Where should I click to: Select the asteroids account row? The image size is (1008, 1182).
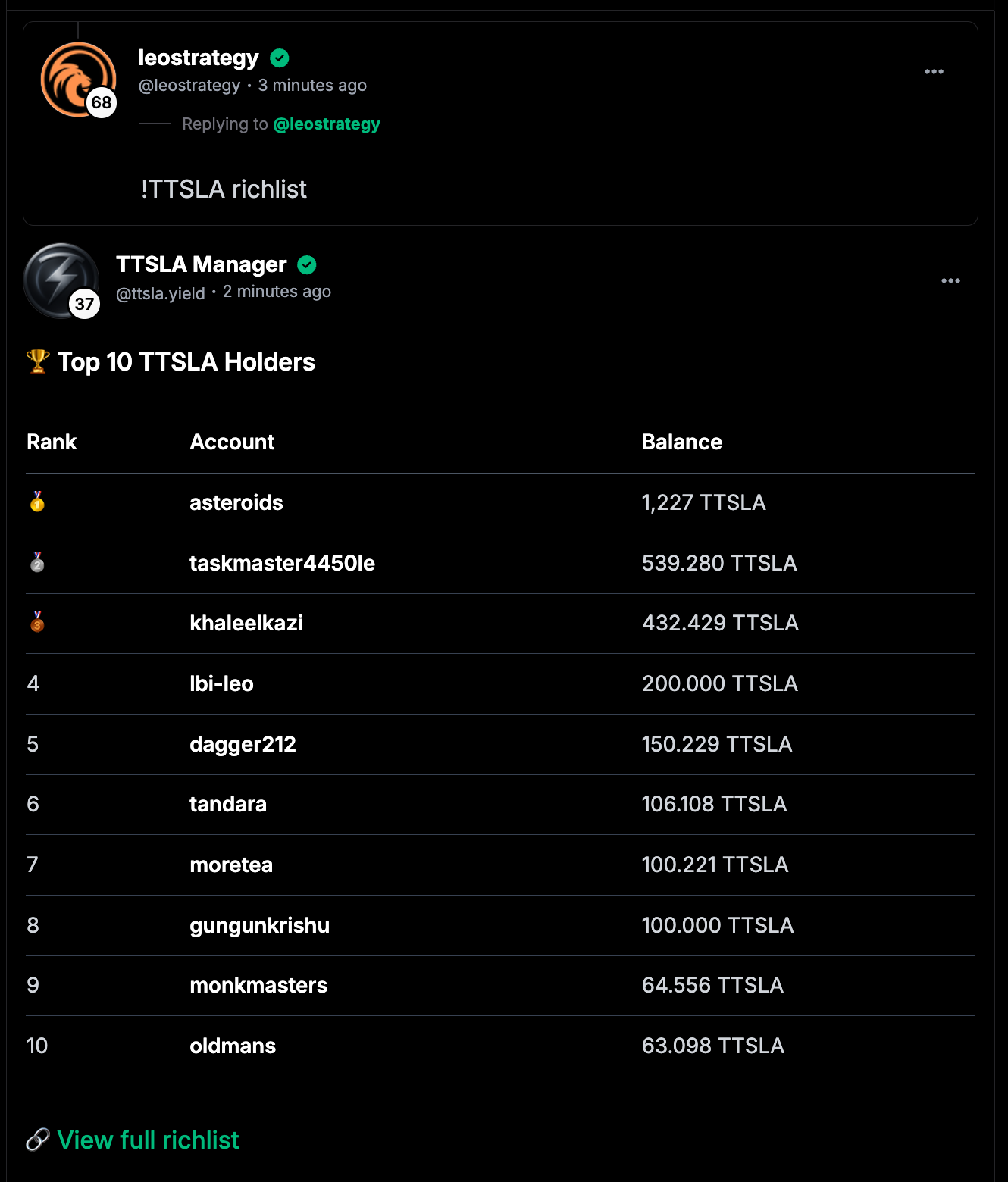236,502
